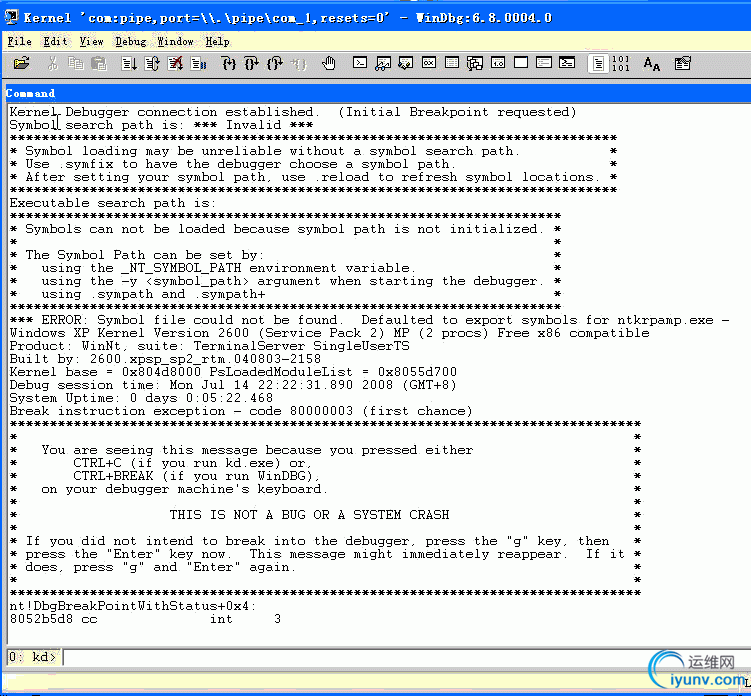Click the 'Kernel base = 0x804d8000' text
Screen dimensions: 751x696
pos(105,372)
